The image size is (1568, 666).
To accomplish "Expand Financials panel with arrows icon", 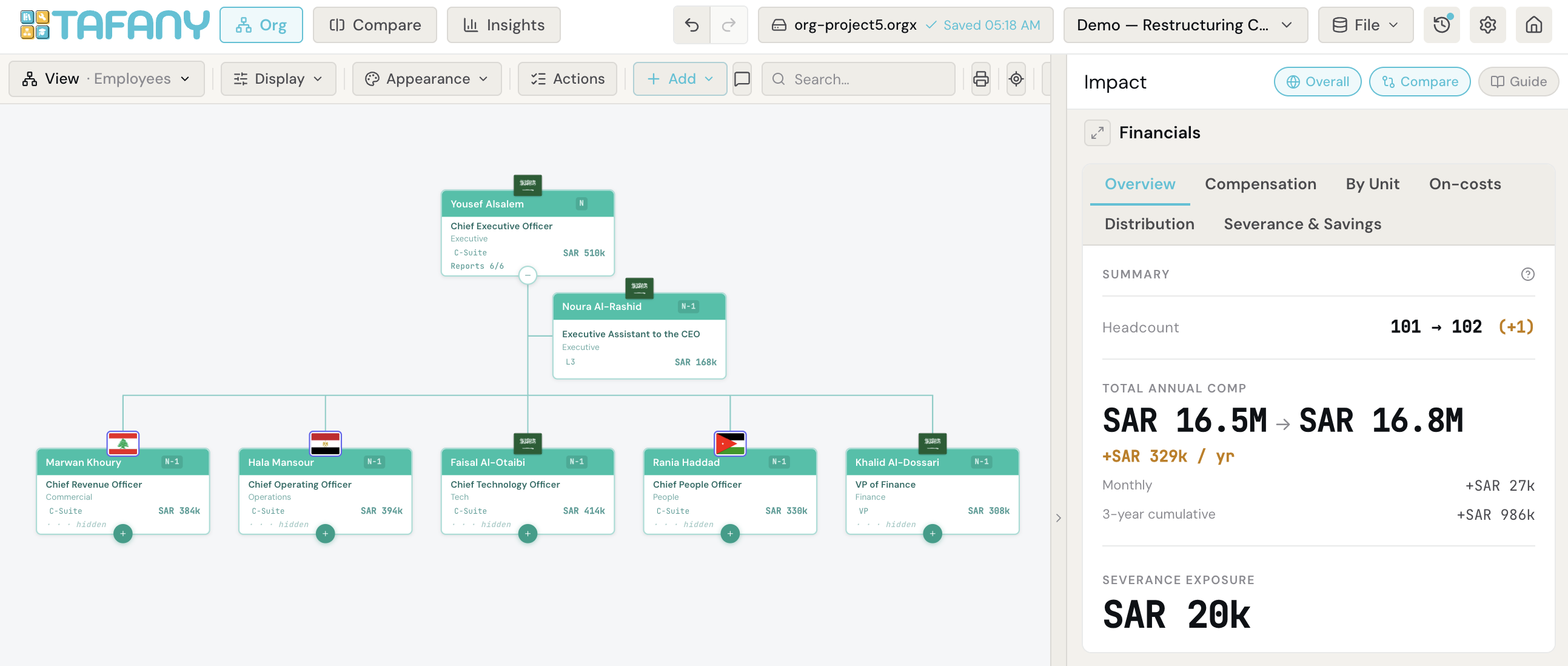I will (x=1097, y=133).
